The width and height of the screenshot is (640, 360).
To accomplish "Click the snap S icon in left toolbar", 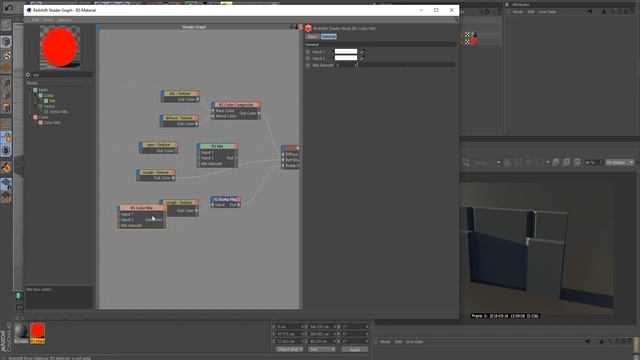I will click(x=6, y=151).
